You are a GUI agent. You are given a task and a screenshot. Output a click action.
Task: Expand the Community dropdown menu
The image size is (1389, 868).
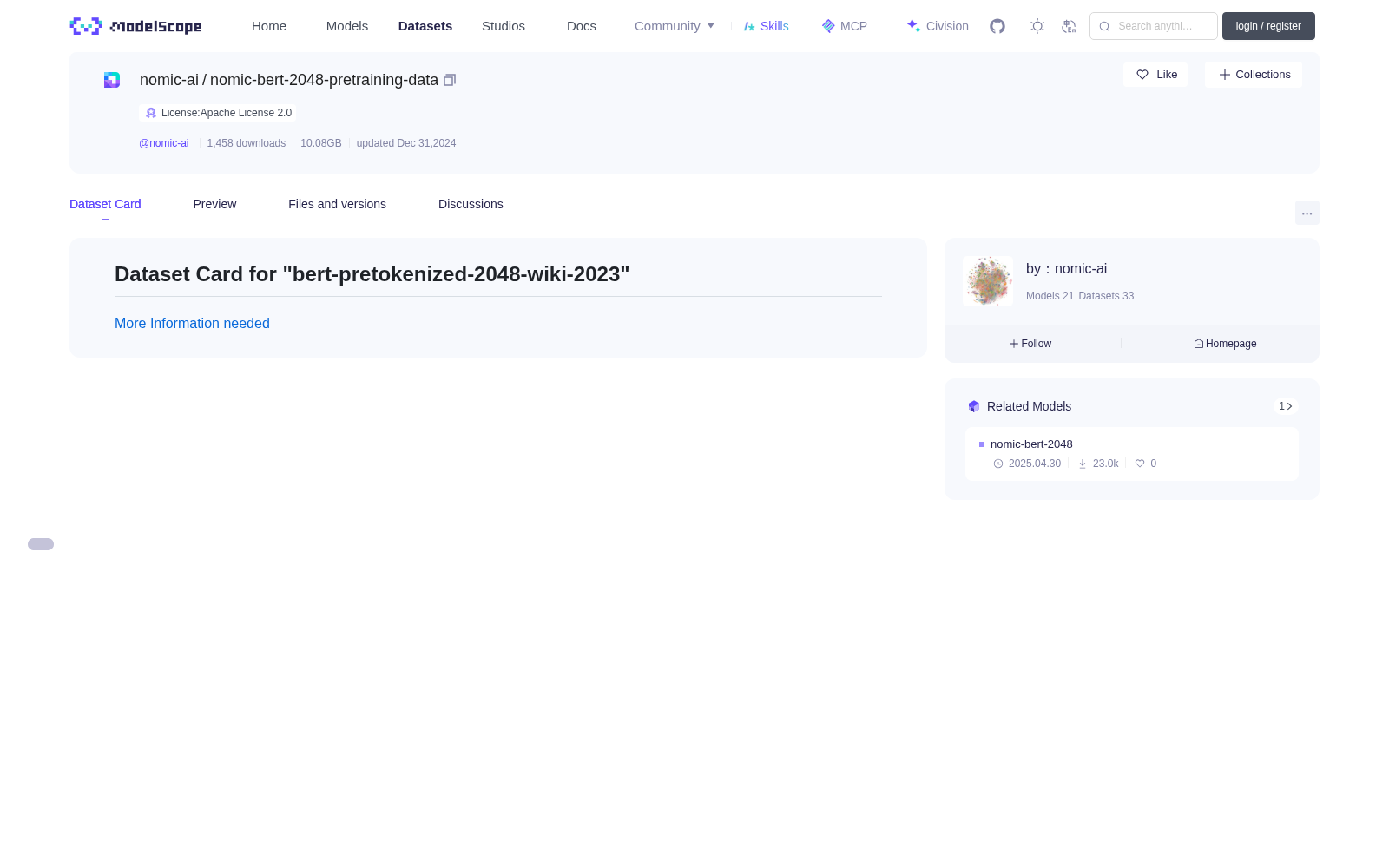pos(675,26)
